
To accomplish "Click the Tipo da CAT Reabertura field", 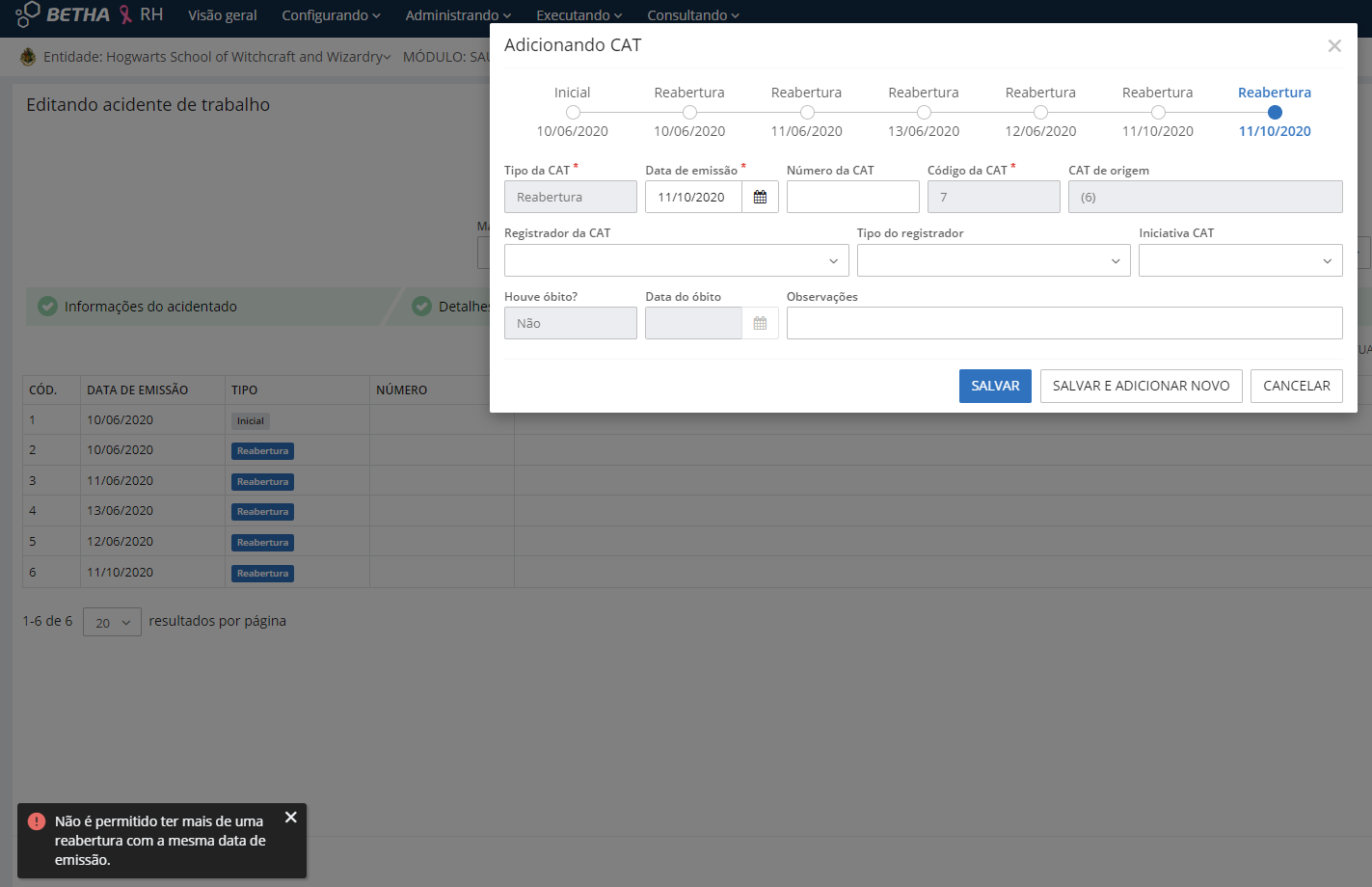I will pos(570,197).
